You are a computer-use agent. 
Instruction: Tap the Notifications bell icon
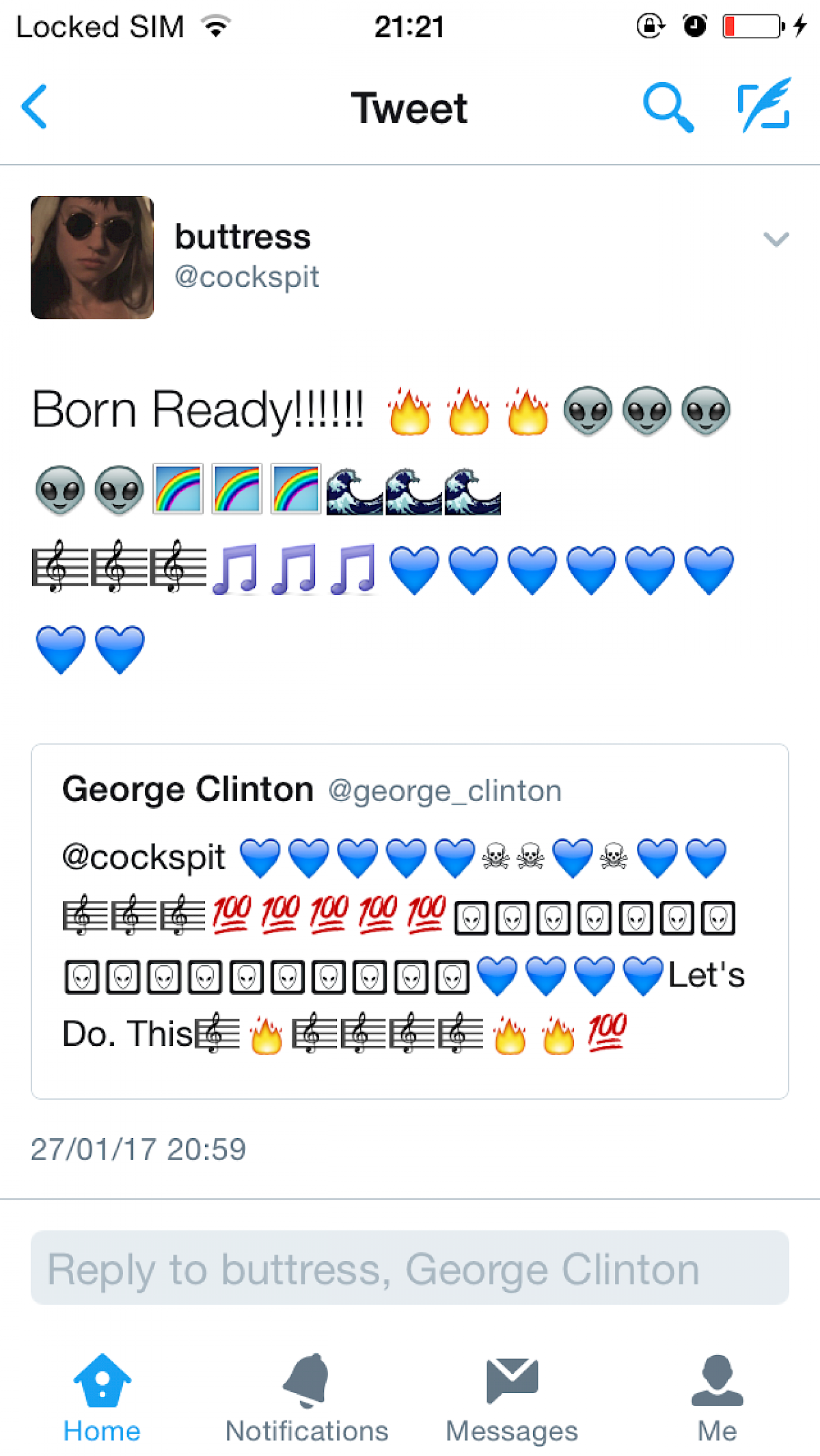pyautogui.click(x=307, y=1381)
